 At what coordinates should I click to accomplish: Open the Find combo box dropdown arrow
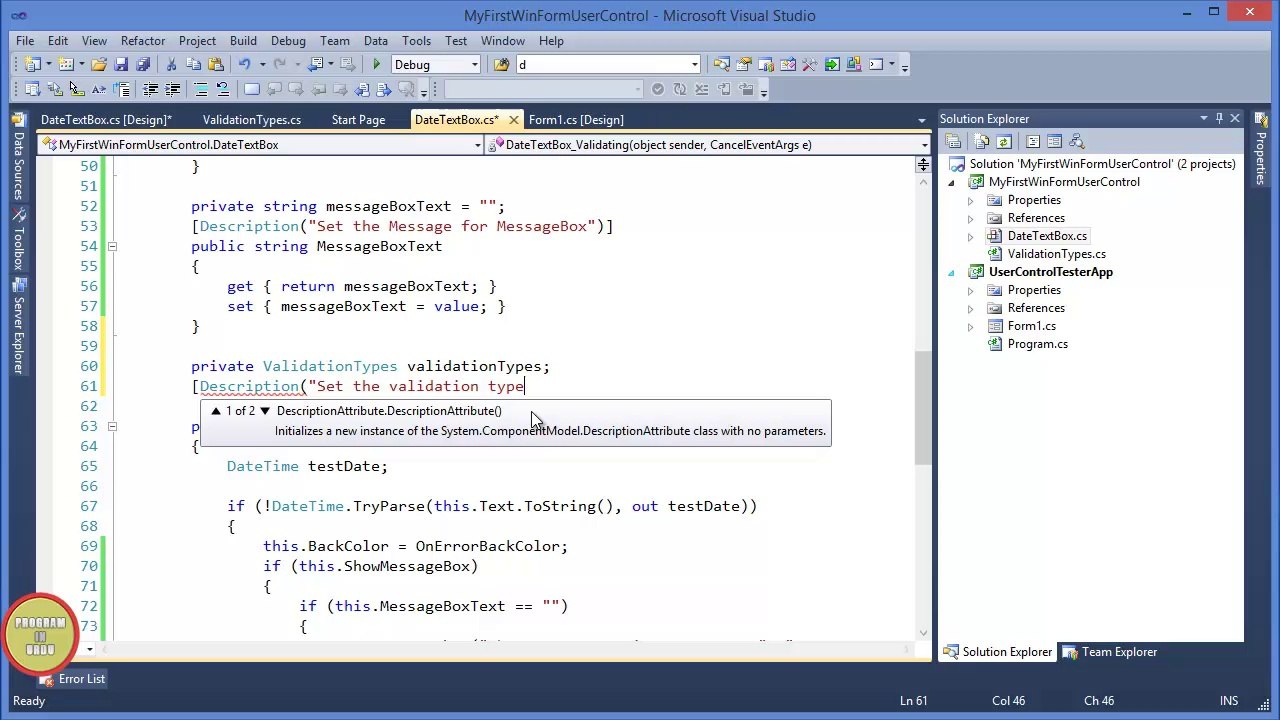(x=694, y=65)
